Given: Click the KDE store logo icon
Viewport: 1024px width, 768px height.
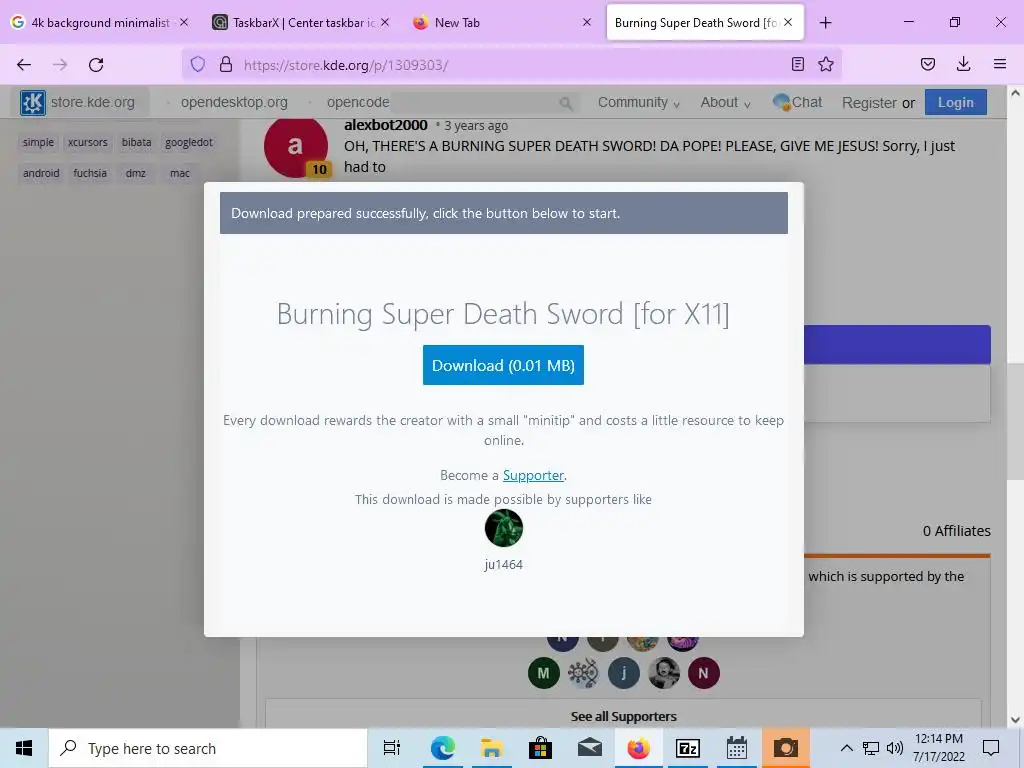Looking at the screenshot, I should point(33,103).
